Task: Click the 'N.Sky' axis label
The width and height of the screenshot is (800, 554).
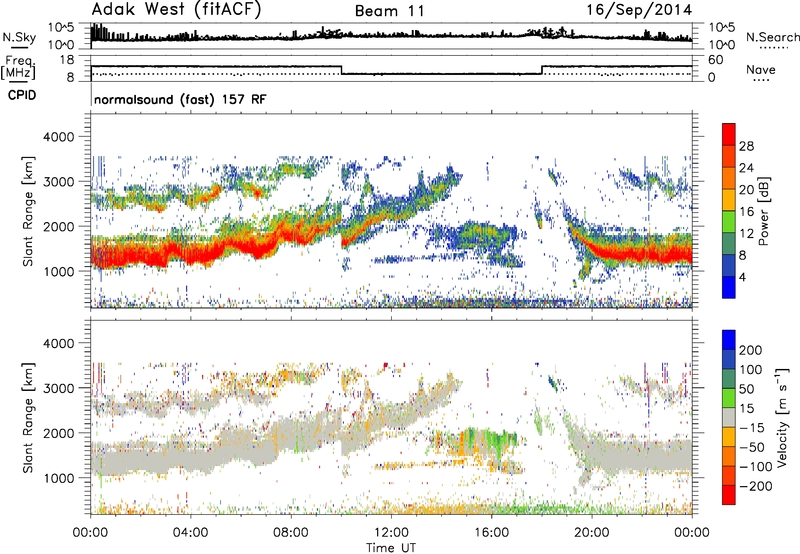Action: [19, 37]
